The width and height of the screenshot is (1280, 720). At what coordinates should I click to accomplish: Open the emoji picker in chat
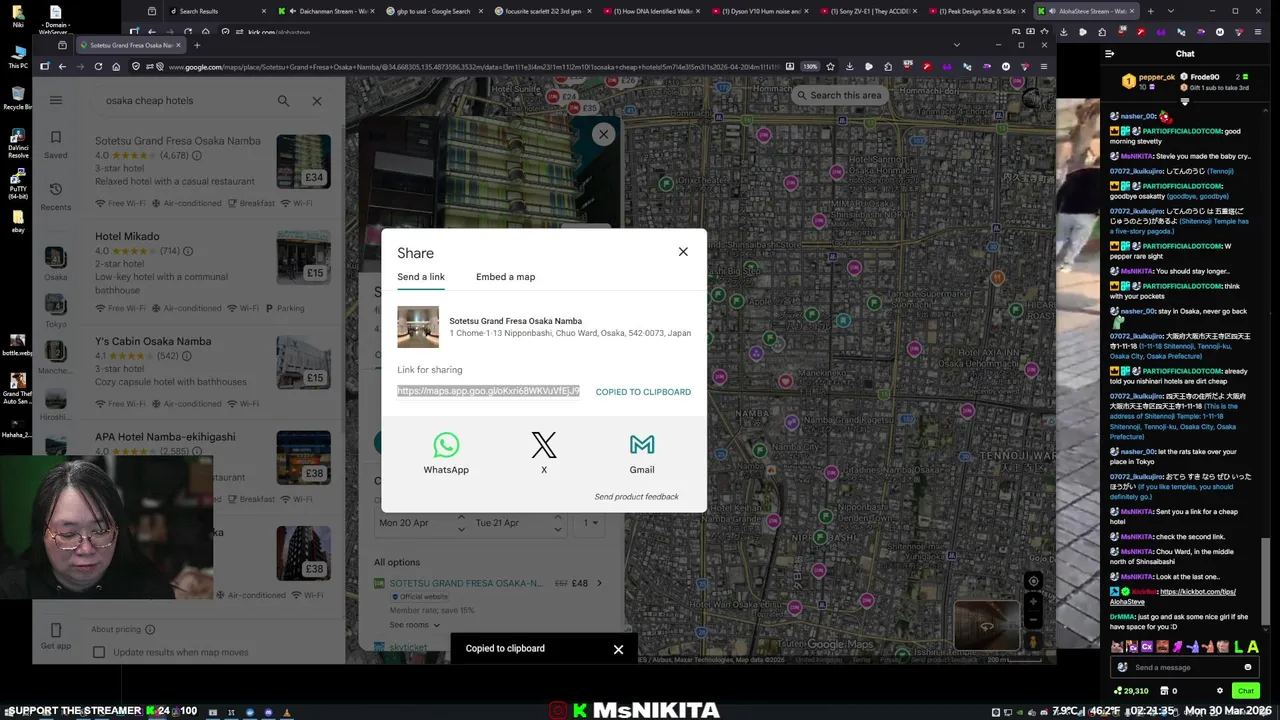[x=1248, y=667]
